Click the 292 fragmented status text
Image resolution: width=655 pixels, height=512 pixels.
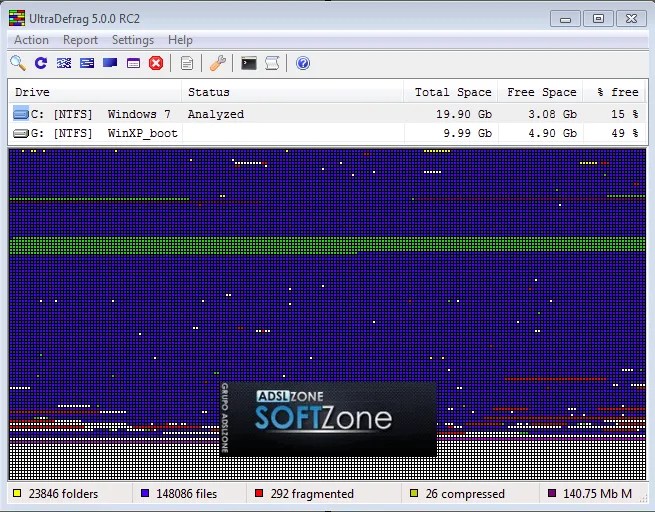[x=312, y=494]
